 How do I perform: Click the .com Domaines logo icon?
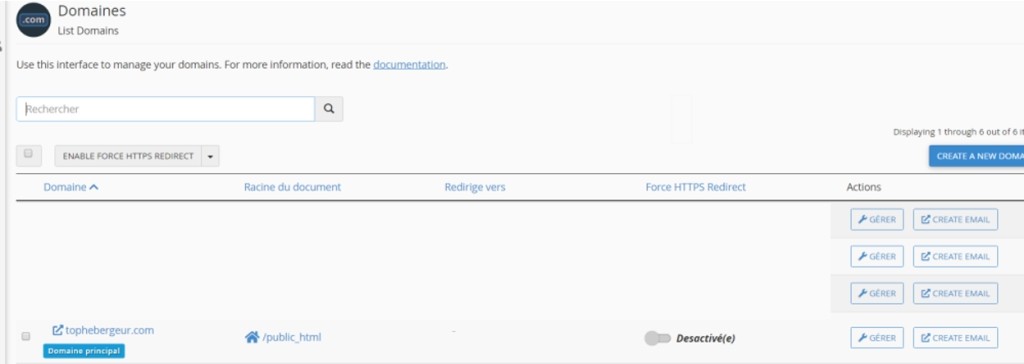click(x=33, y=20)
